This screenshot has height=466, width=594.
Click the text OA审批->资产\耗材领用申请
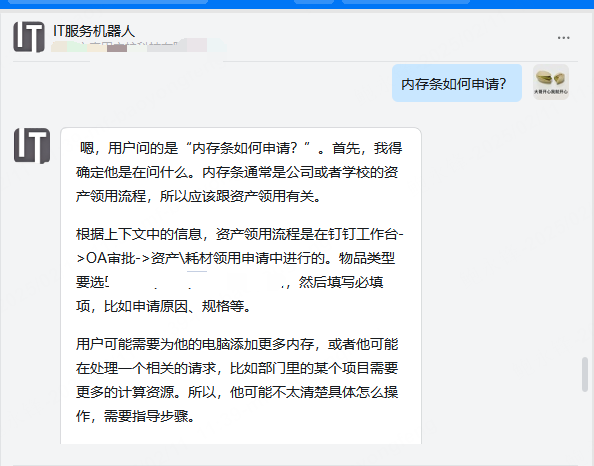point(178,258)
